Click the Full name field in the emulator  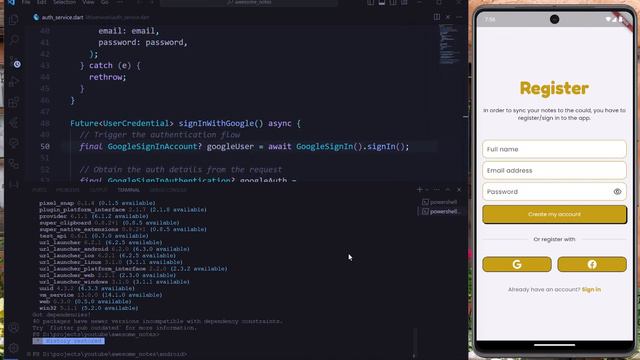click(x=554, y=149)
